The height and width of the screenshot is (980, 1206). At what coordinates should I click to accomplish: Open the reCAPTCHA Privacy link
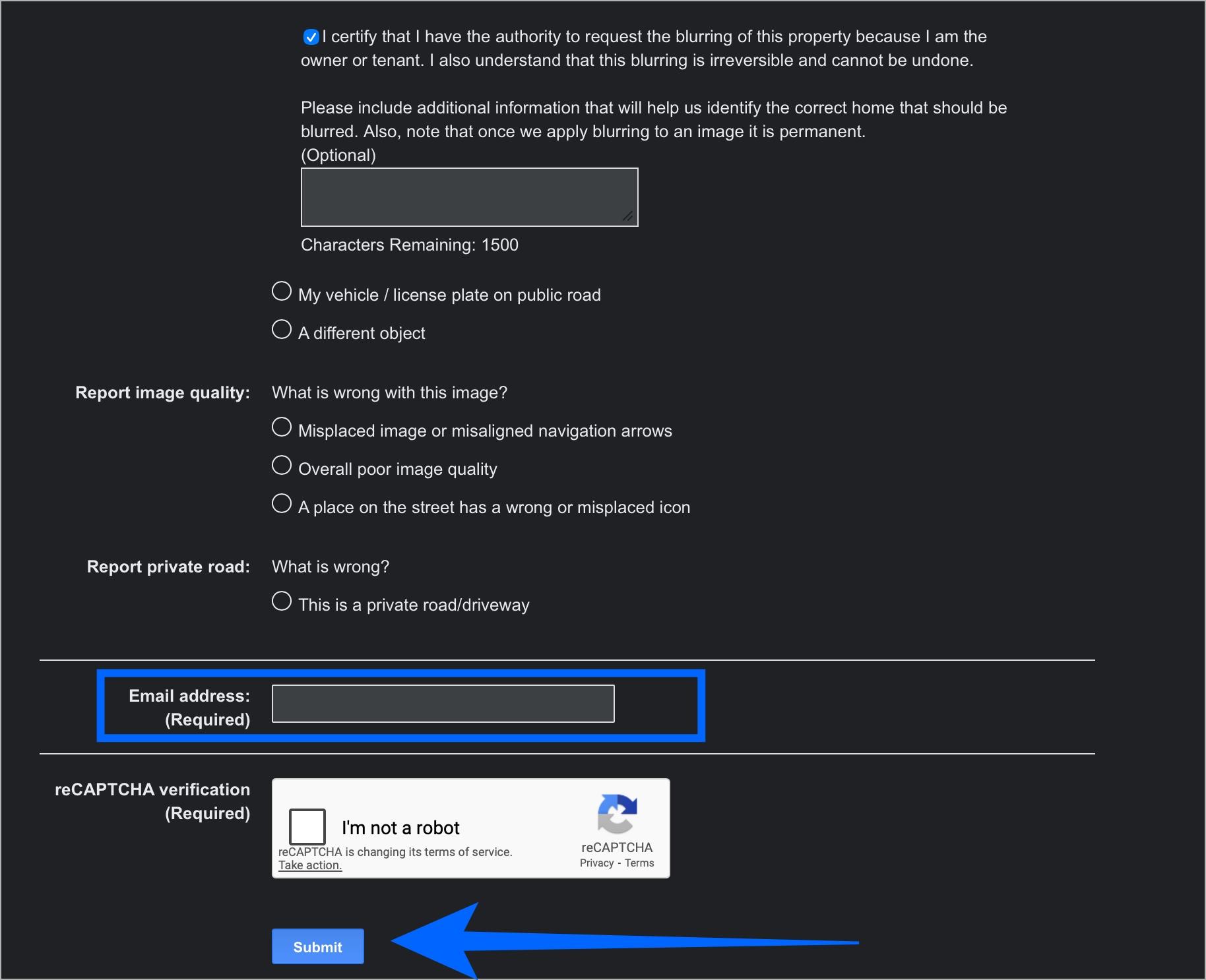[x=596, y=863]
